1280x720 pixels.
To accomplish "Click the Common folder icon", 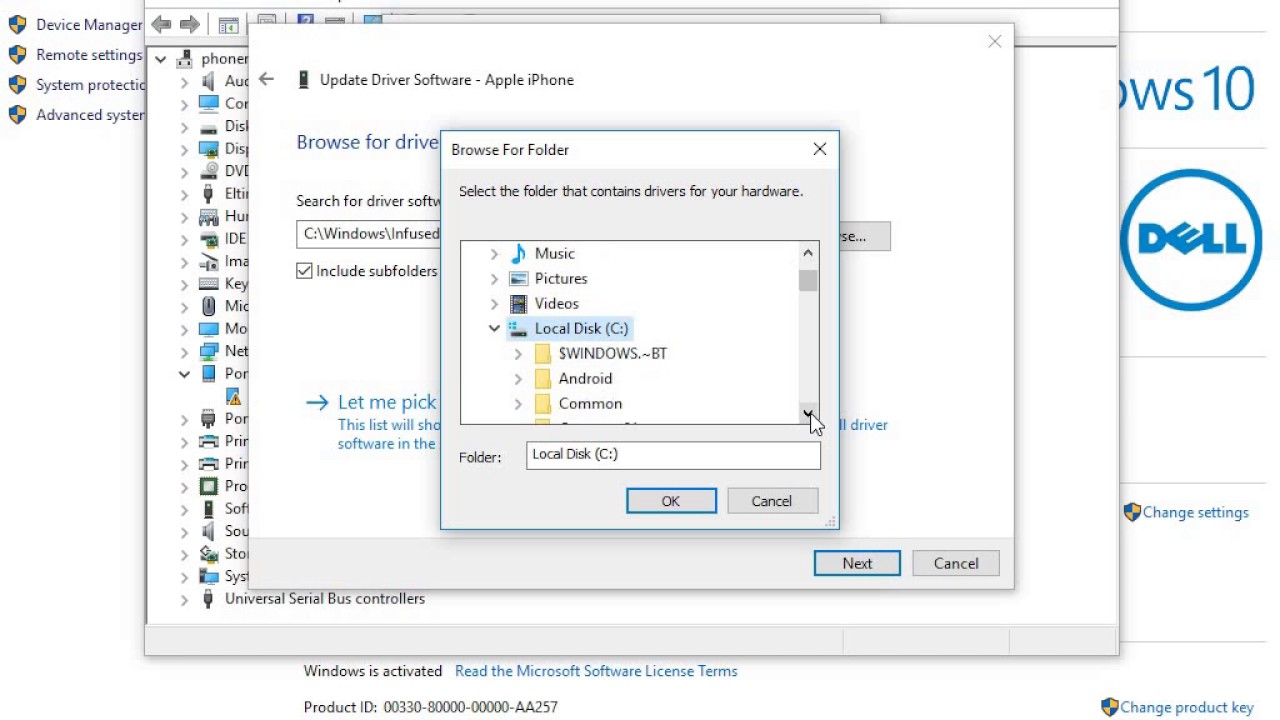I will [543, 404].
